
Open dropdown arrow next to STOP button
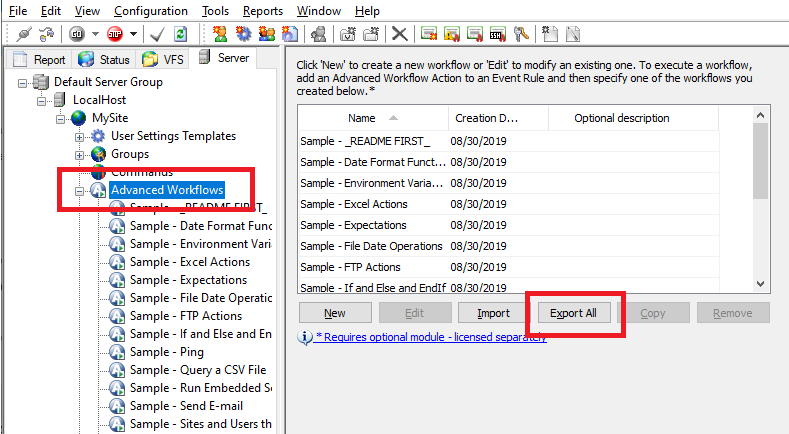point(133,34)
